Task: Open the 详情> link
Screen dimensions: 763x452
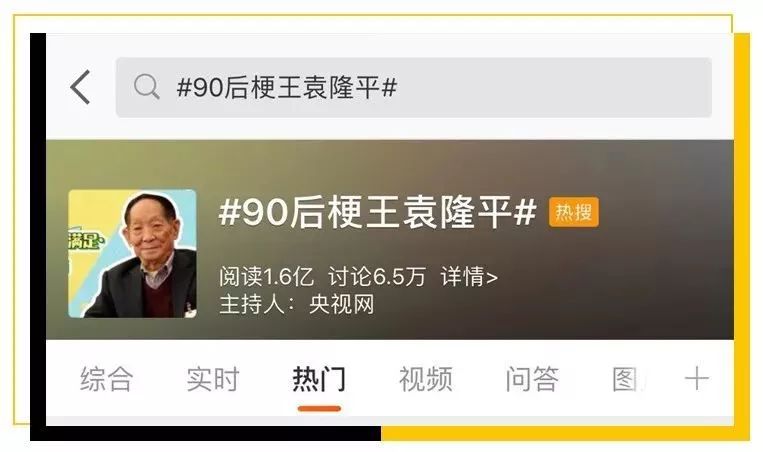Action: pos(469,276)
